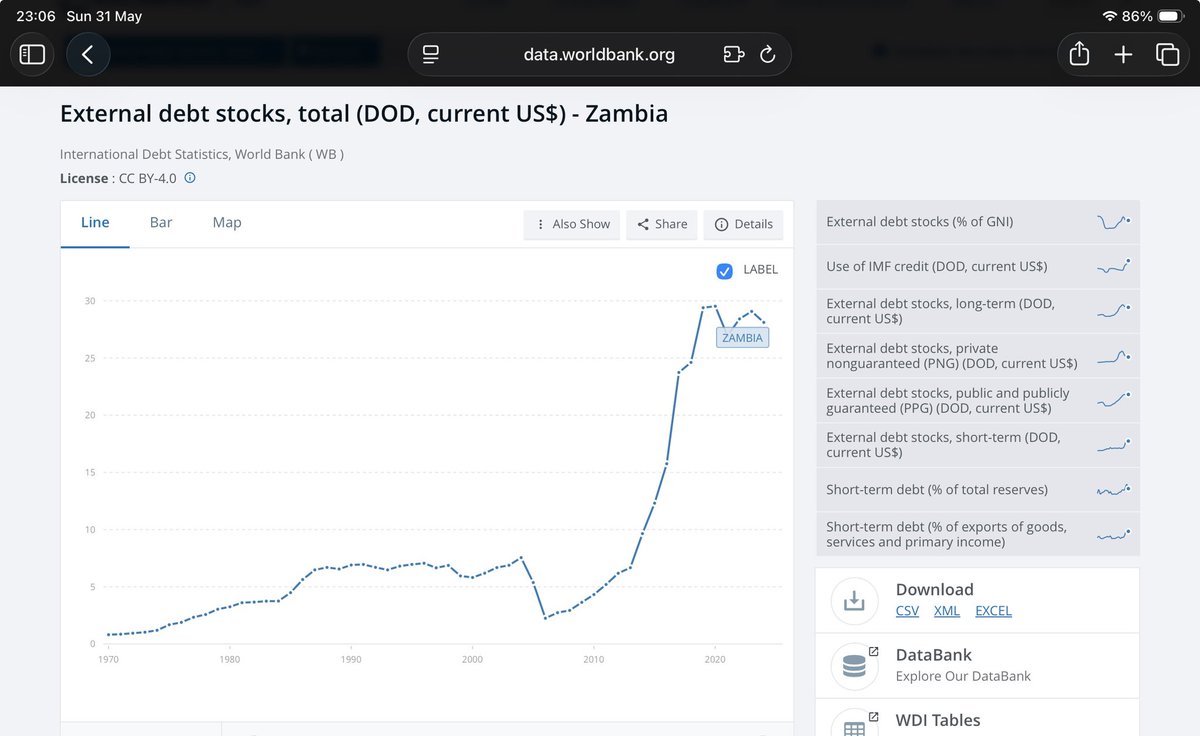The width and height of the screenshot is (1200, 736).
Task: Show all tabs overview icon
Action: (x=1167, y=55)
